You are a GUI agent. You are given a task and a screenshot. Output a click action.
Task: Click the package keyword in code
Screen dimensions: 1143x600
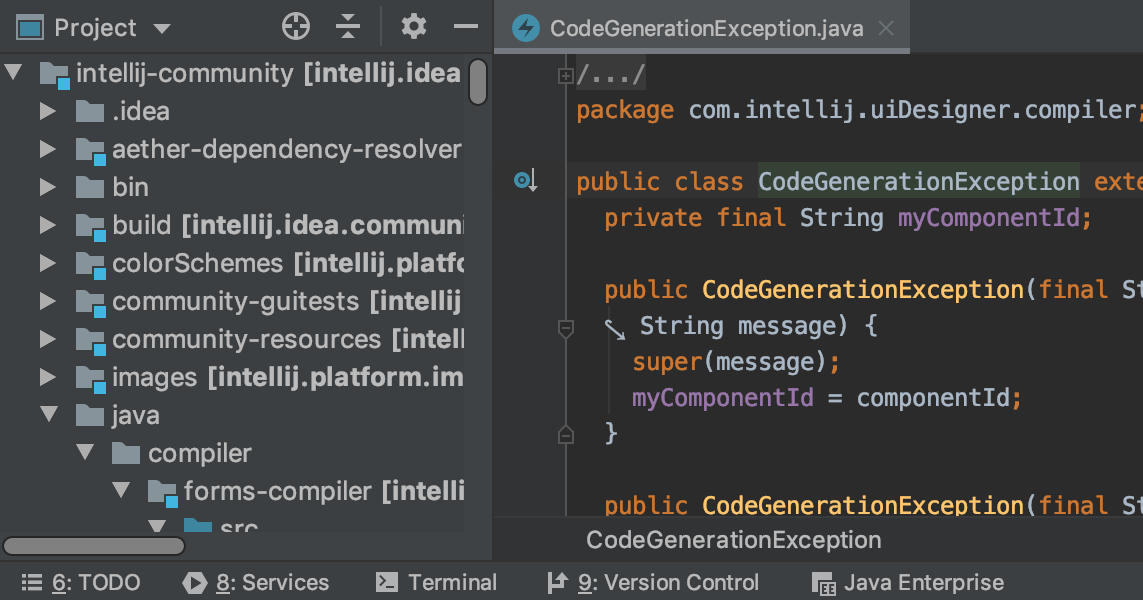pos(625,110)
